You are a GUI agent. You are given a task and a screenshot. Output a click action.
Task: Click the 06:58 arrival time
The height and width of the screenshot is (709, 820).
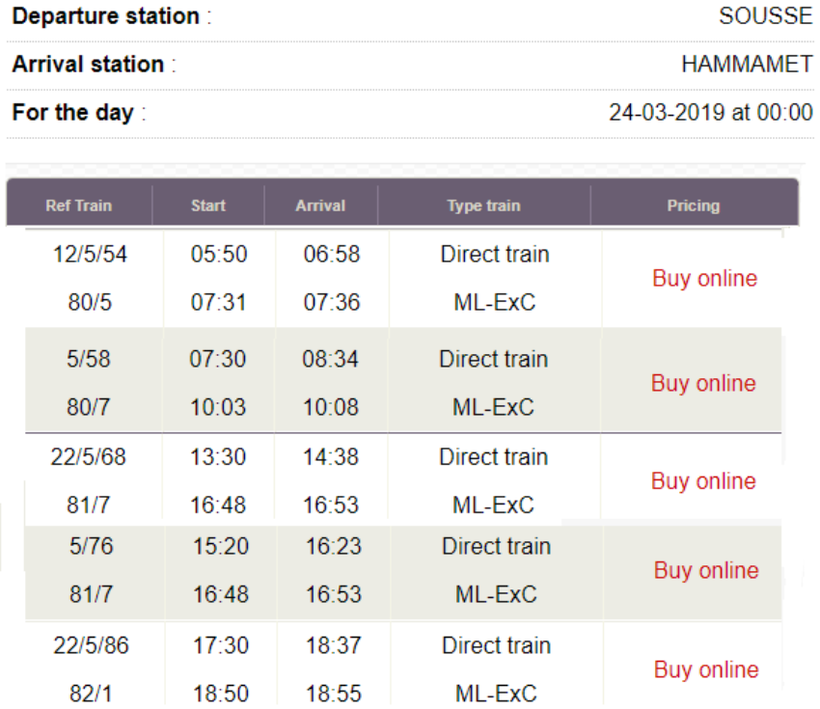(331, 254)
